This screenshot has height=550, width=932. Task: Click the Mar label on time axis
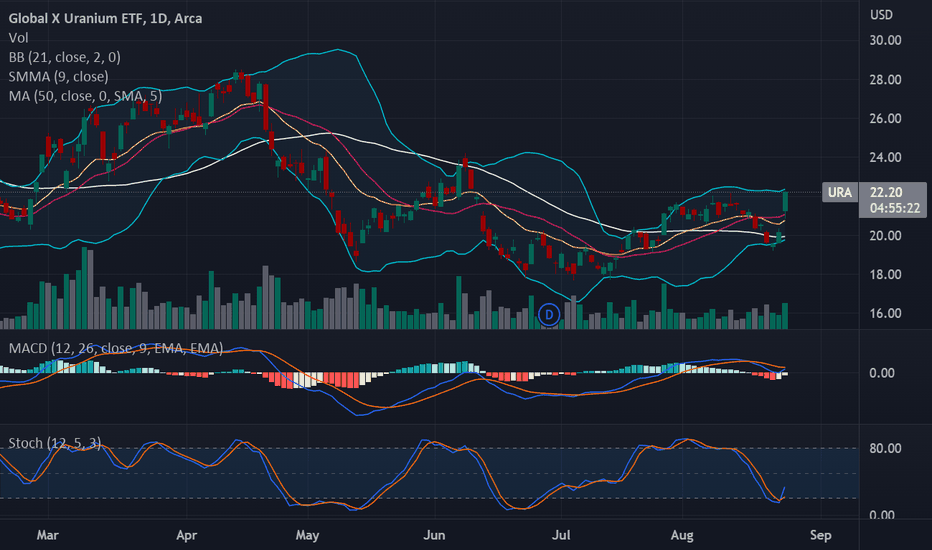(48, 535)
